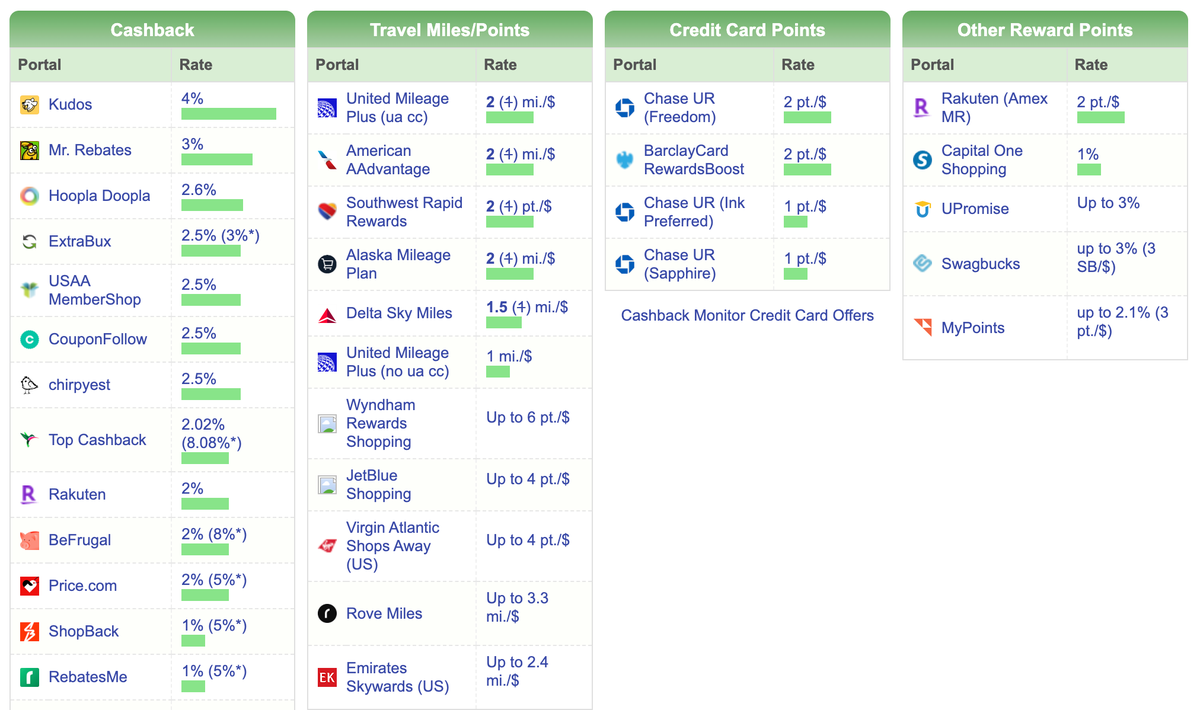Click the Emirates Skywards EK icon

pyautogui.click(x=326, y=677)
